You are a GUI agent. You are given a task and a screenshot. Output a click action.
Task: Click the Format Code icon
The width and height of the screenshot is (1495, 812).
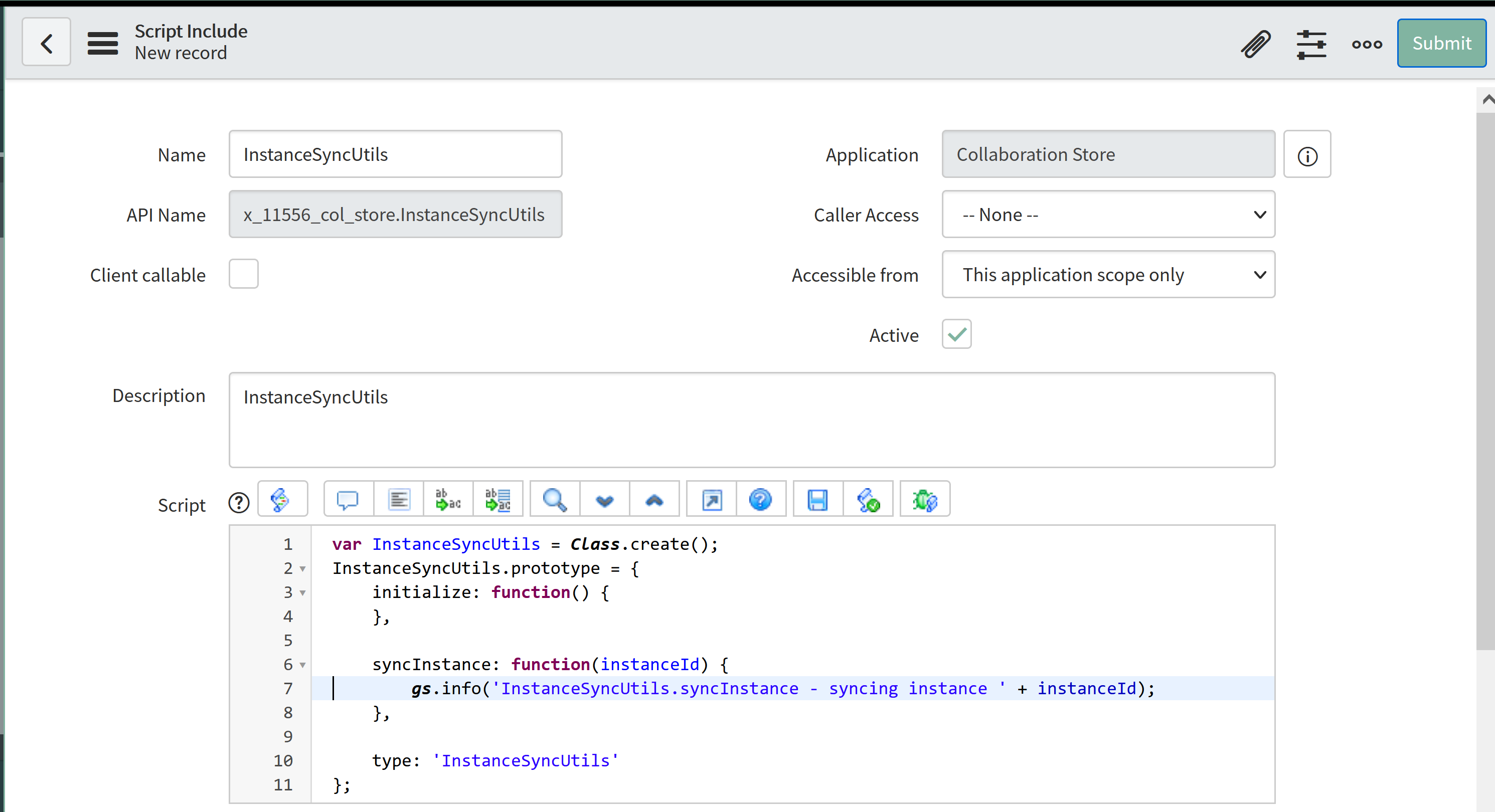click(399, 499)
